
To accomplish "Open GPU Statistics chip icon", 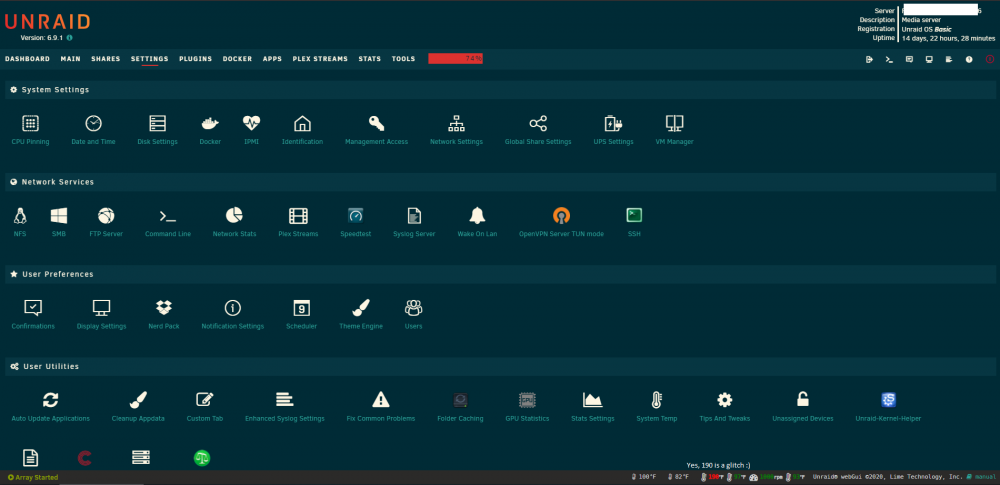I will [527, 400].
